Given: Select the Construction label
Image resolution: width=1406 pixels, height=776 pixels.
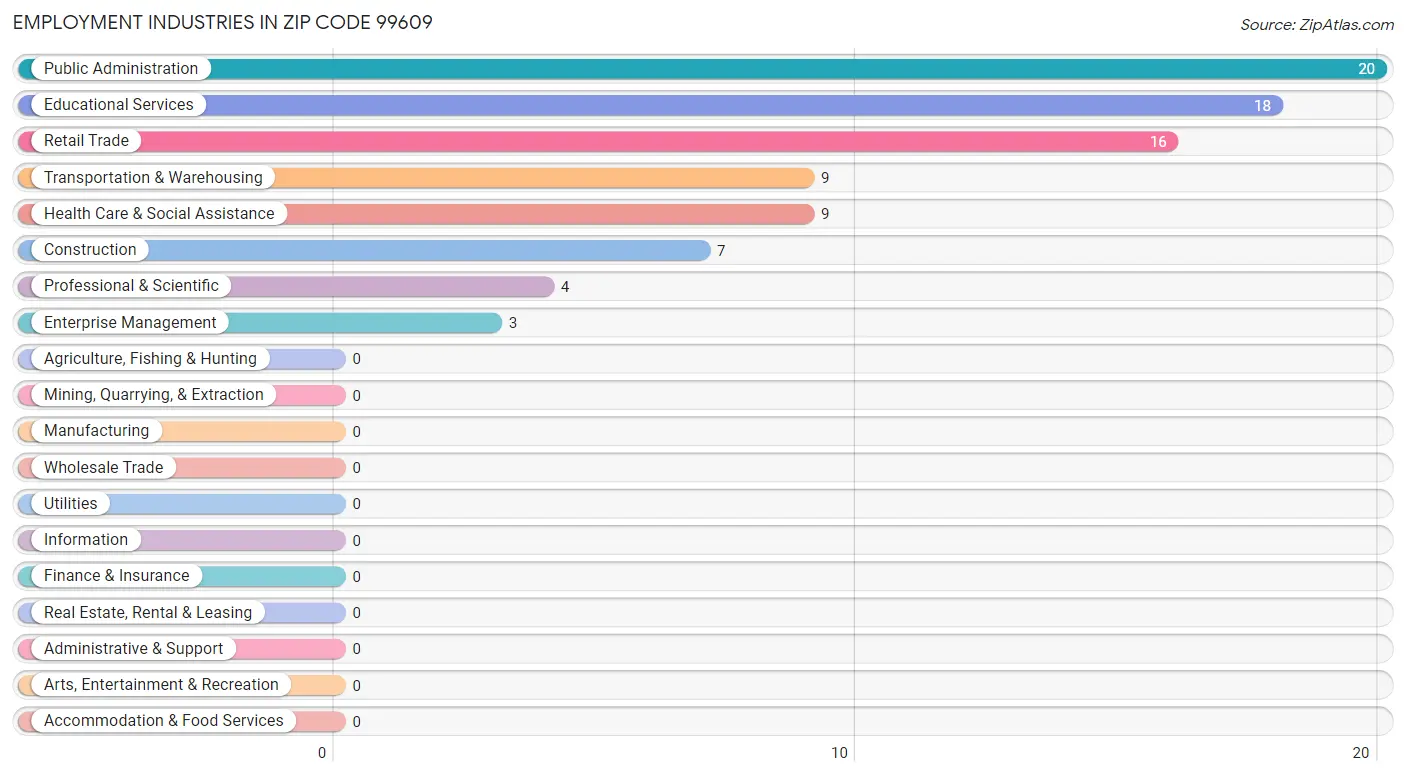Looking at the screenshot, I should pyautogui.click(x=90, y=250).
